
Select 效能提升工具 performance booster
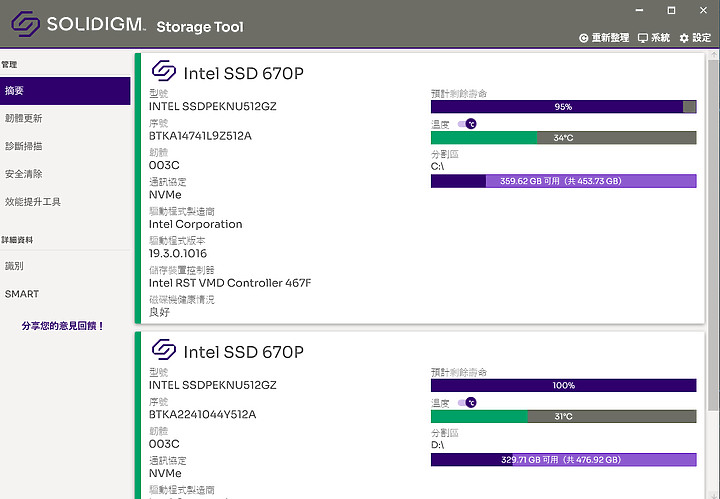[x=65, y=202]
